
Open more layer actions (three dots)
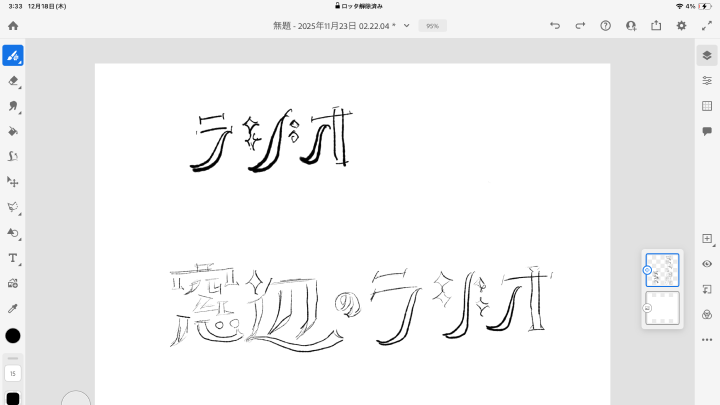coord(707,340)
